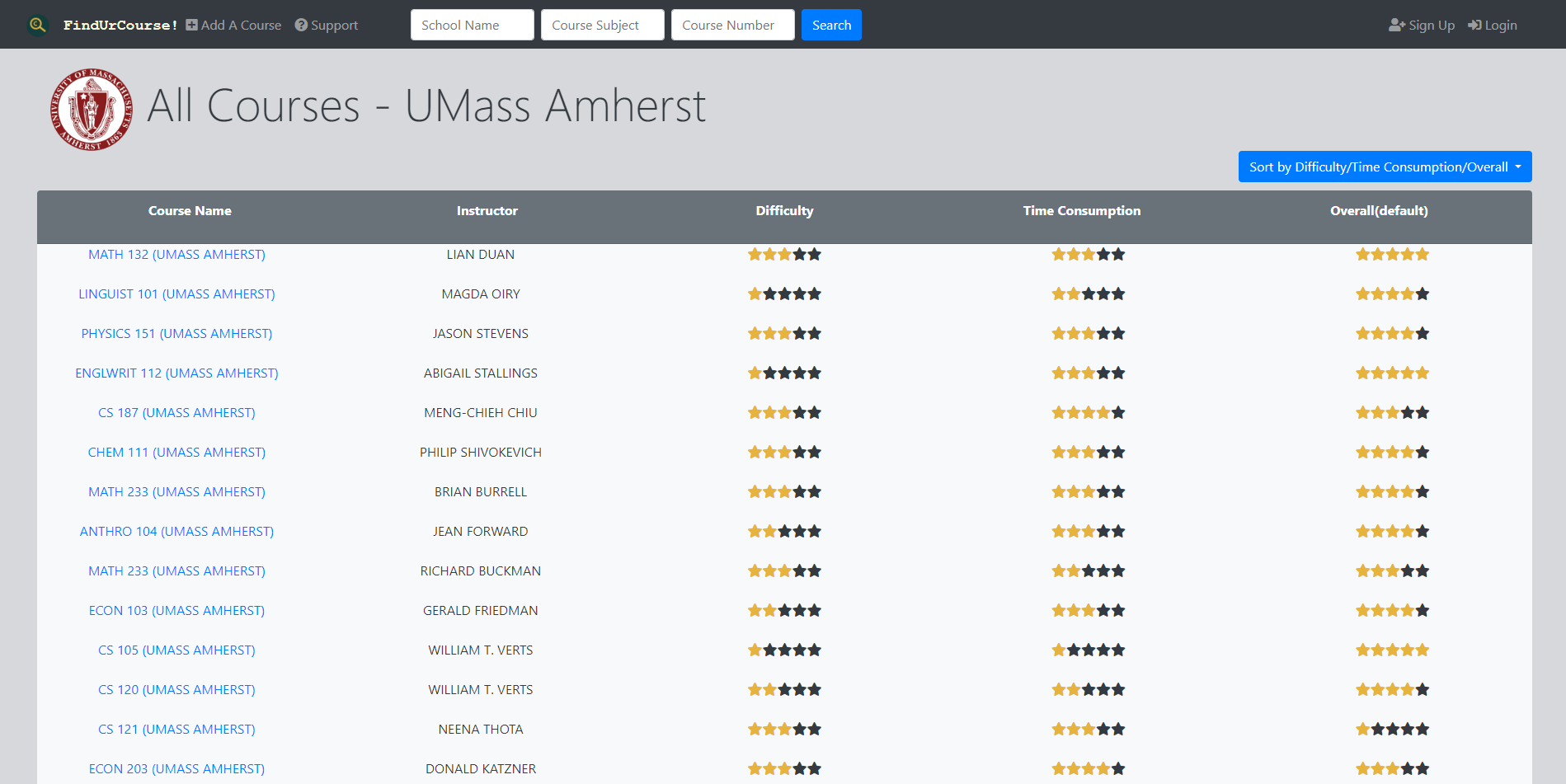Click Time Consumption stars for CS 105

click(1089, 650)
